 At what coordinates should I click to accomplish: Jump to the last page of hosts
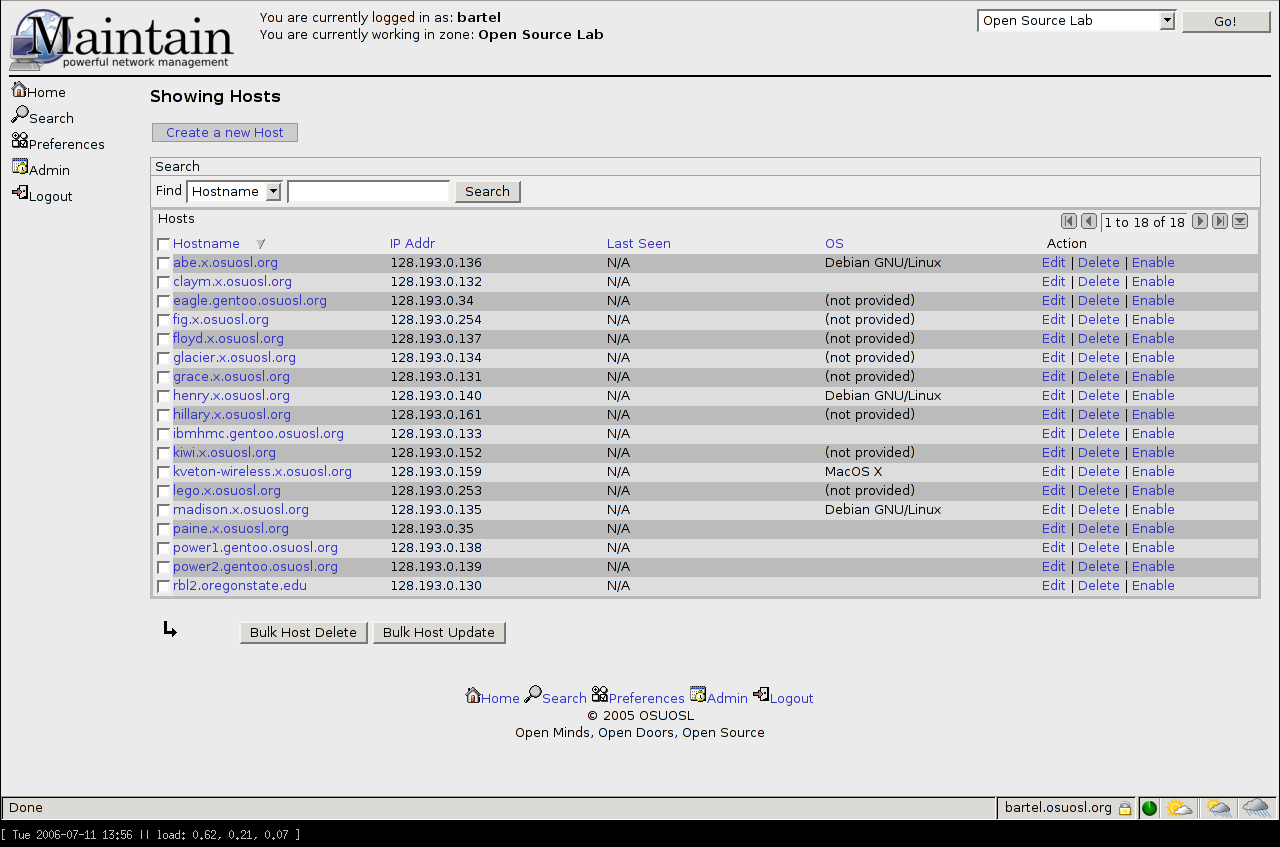(1220, 222)
